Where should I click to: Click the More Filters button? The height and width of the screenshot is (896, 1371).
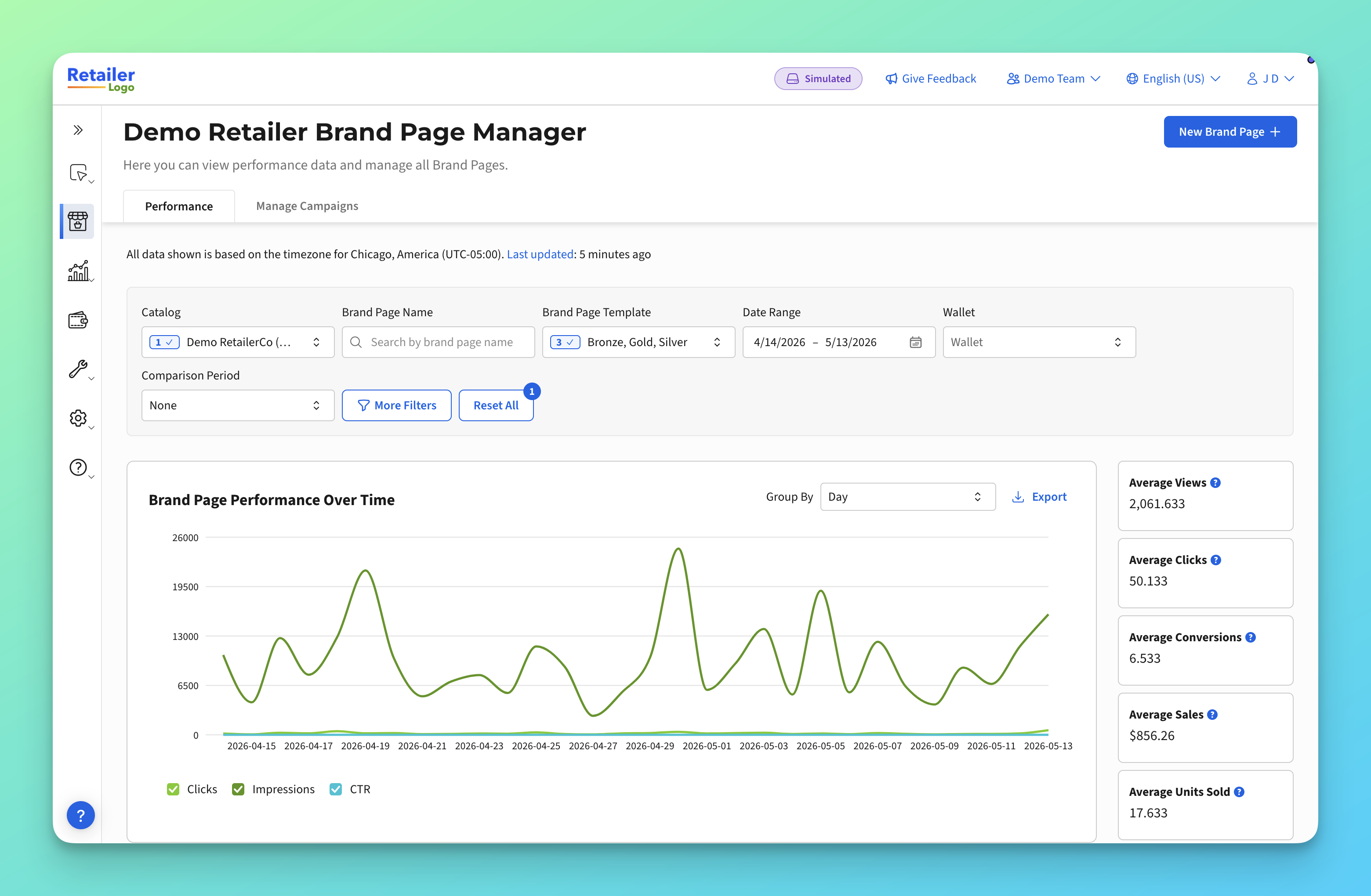(396, 405)
